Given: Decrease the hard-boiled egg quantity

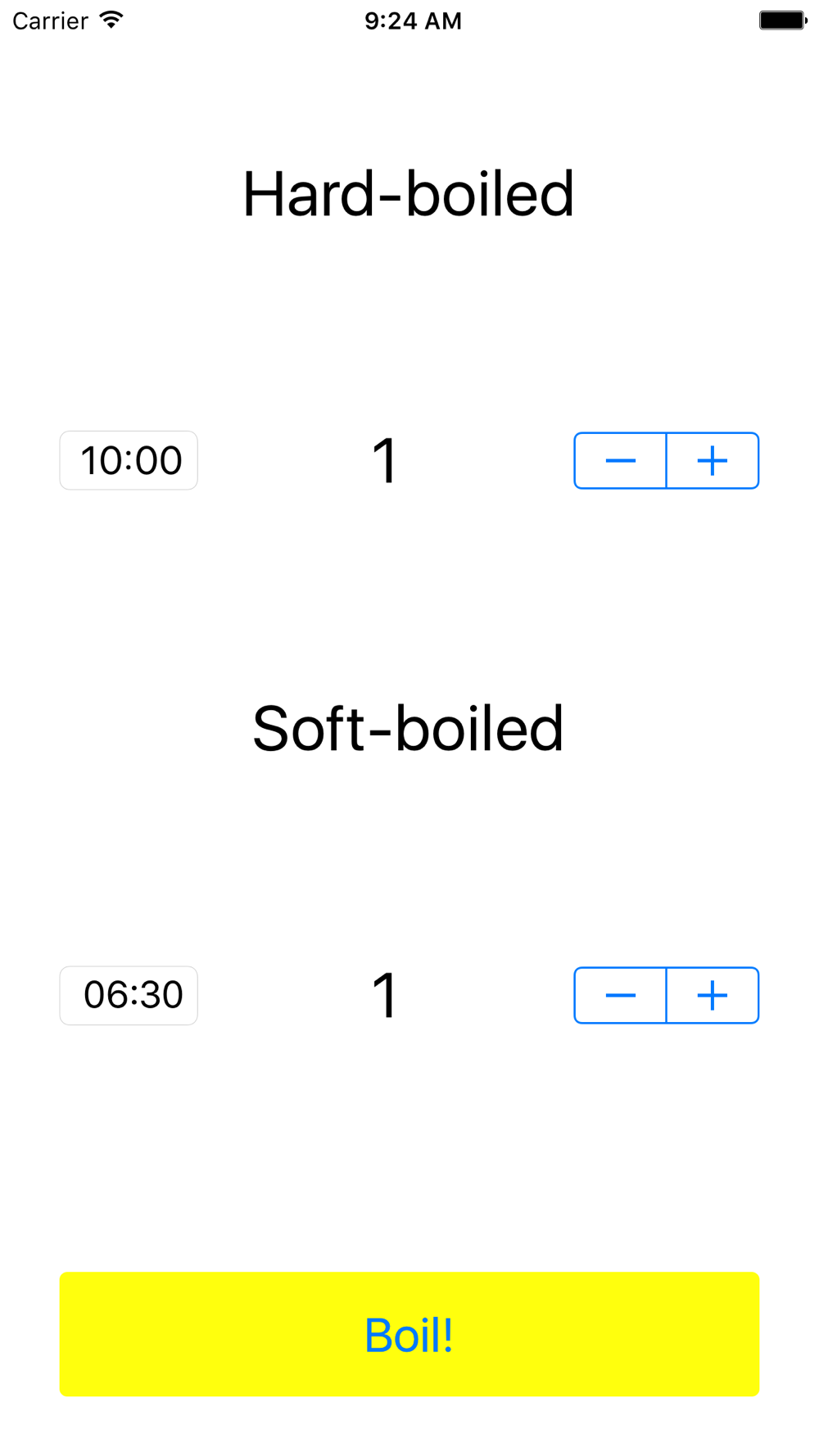Looking at the screenshot, I should point(620,461).
